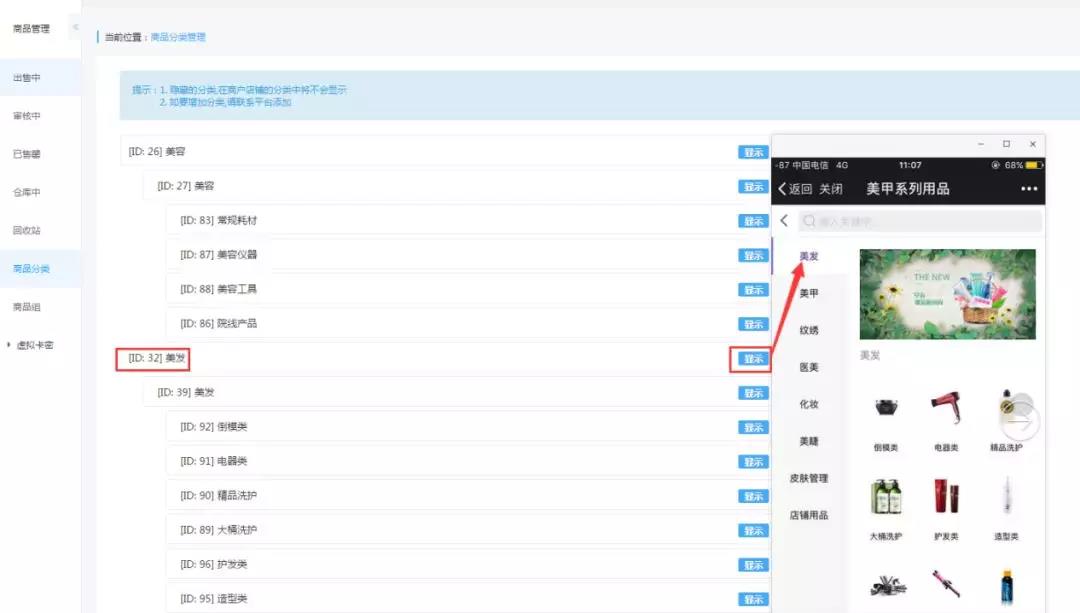Tap the back chevron beside the search box
Screen dimensions: 1080x613
point(784,221)
